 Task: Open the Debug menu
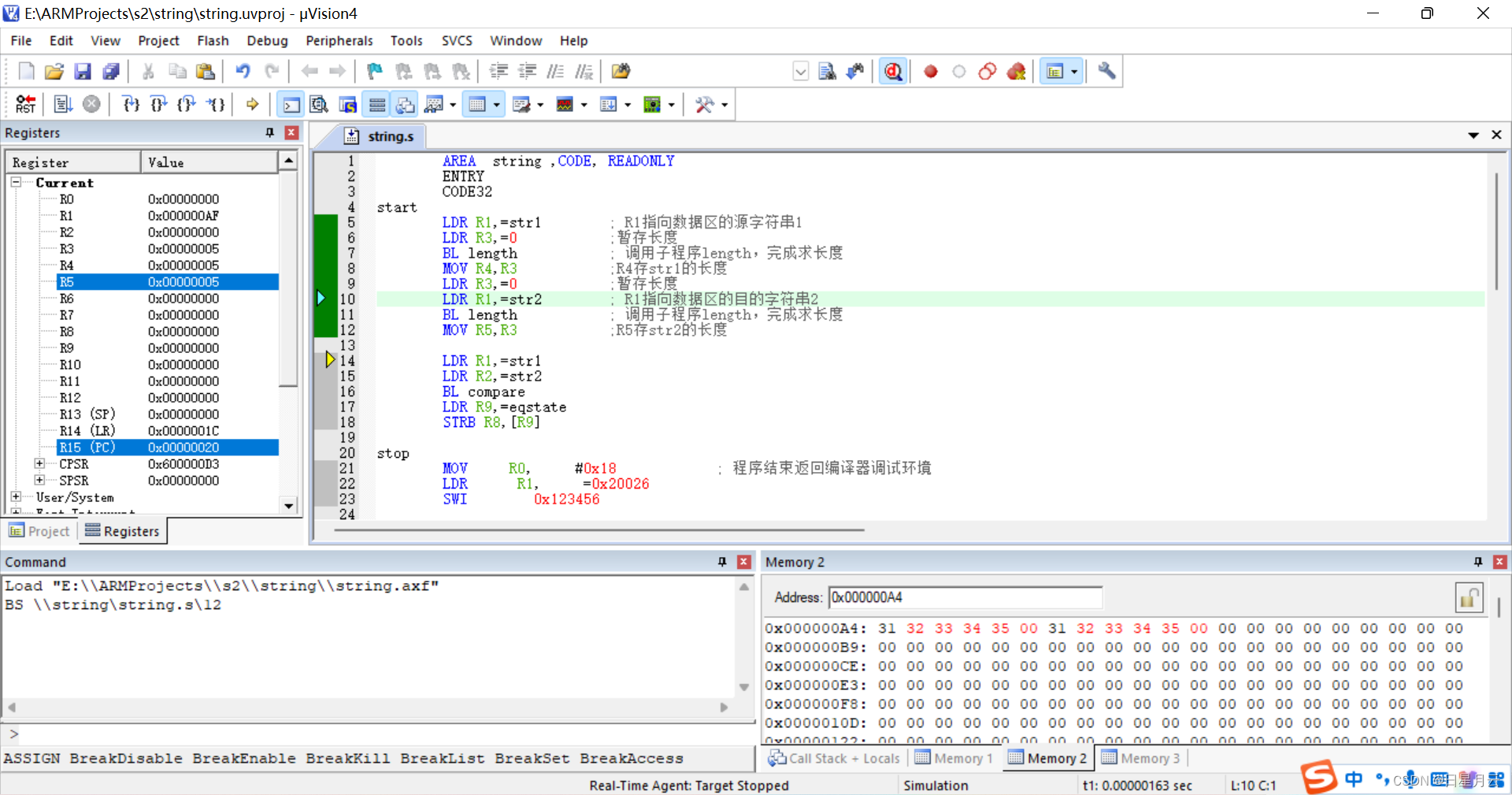point(267,40)
